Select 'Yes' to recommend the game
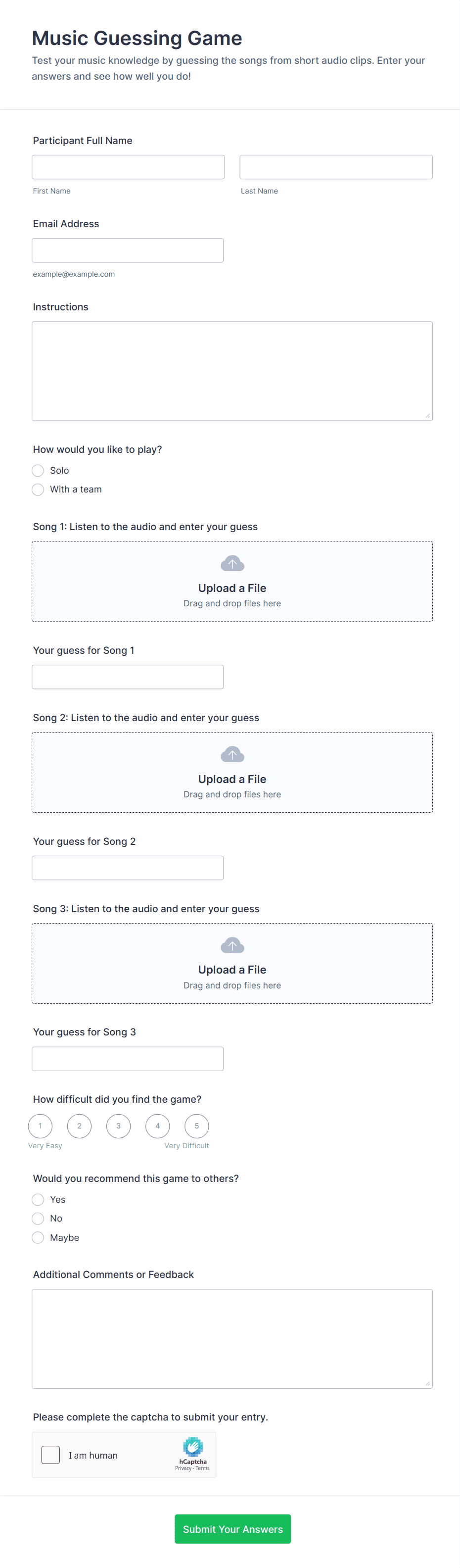This screenshot has height=1568, width=460. [x=38, y=1199]
